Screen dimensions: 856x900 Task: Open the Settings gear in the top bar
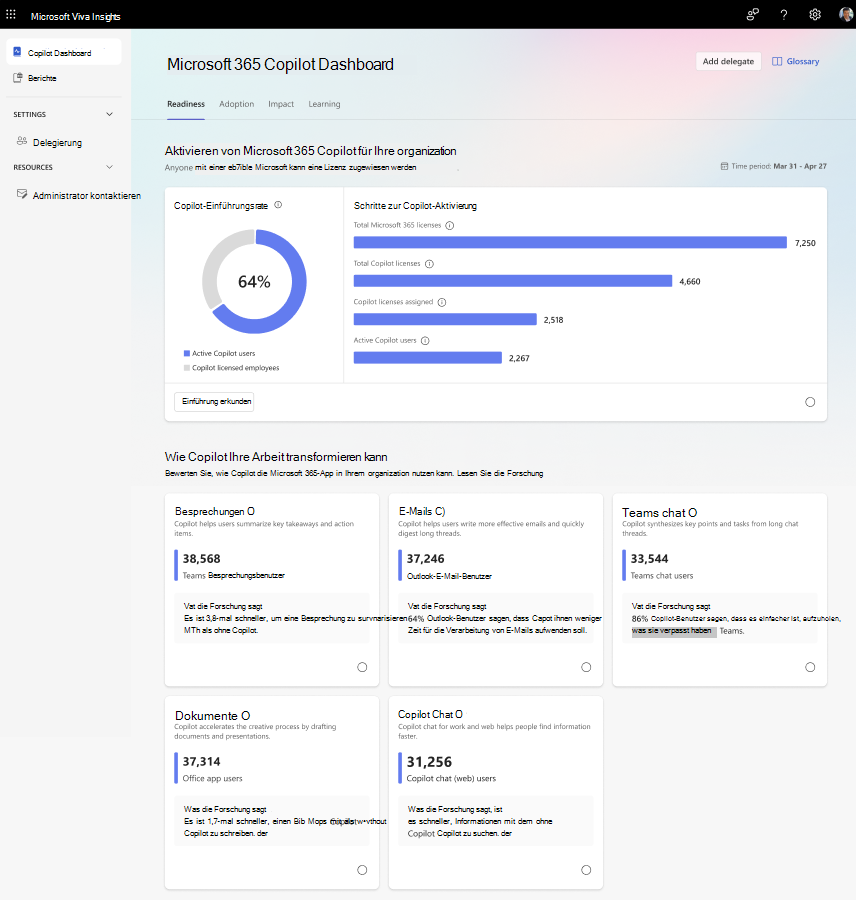coord(815,14)
